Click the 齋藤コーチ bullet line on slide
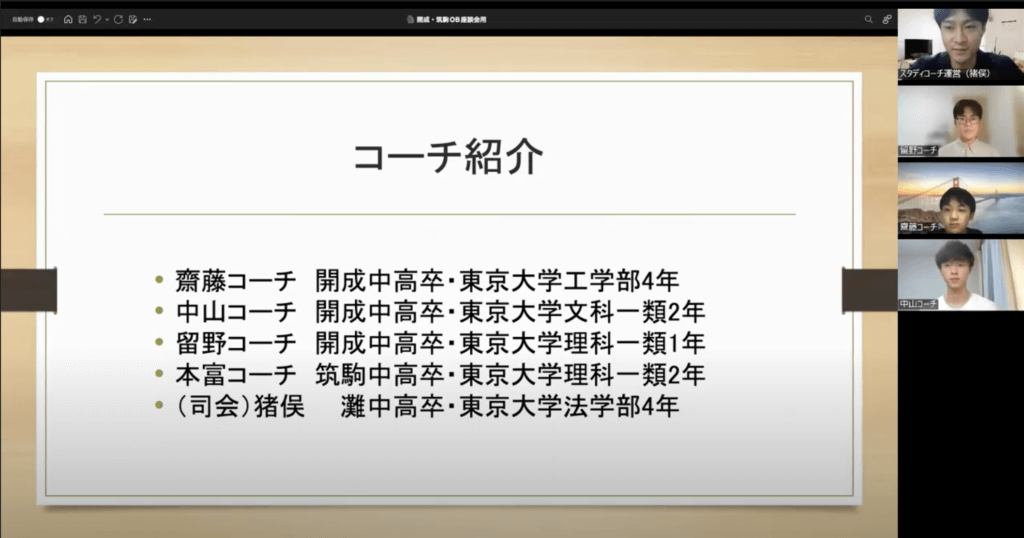Image resolution: width=1024 pixels, height=538 pixels. pos(430,279)
